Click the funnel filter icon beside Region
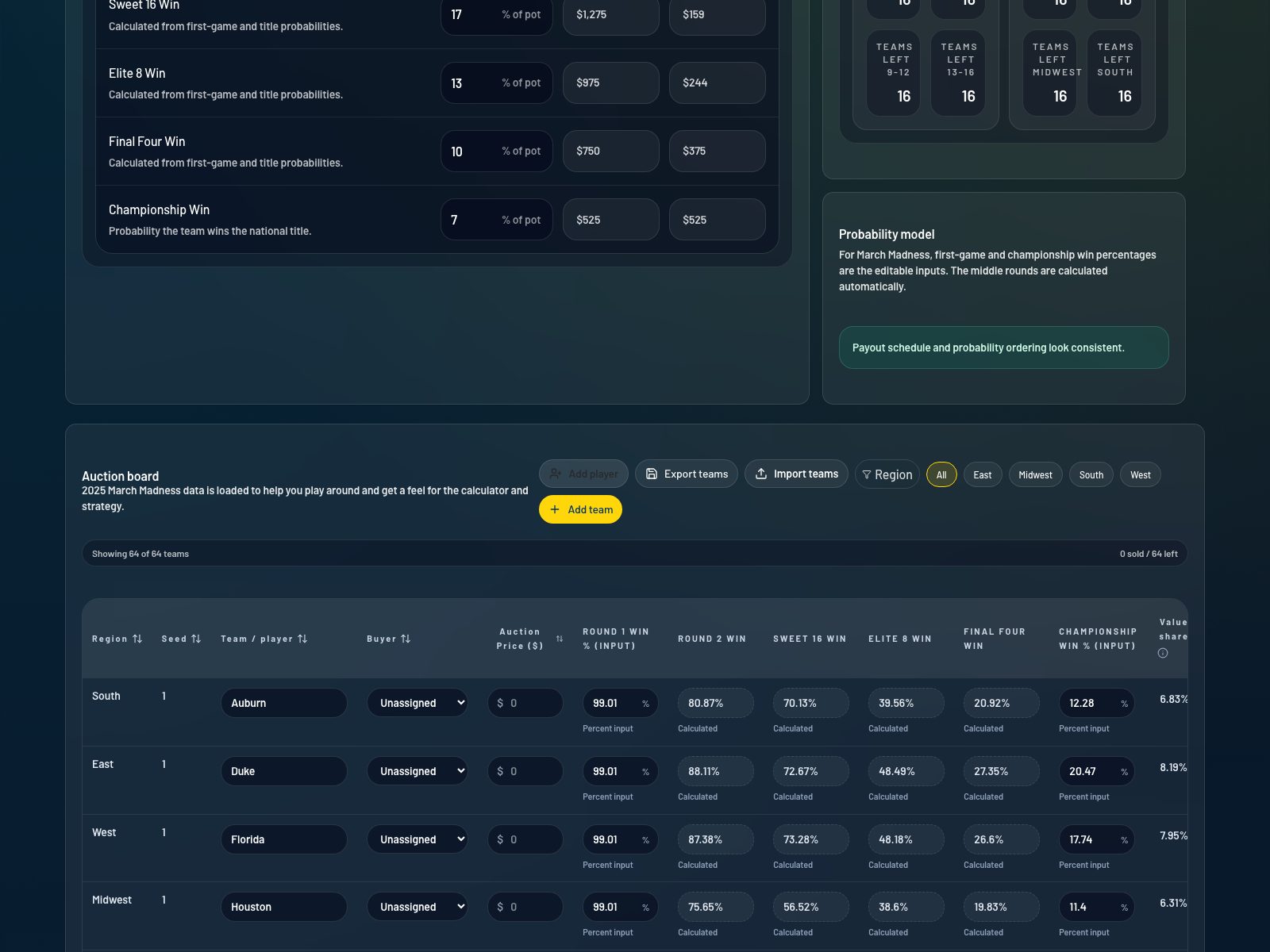Image resolution: width=1270 pixels, height=952 pixels. [x=867, y=474]
